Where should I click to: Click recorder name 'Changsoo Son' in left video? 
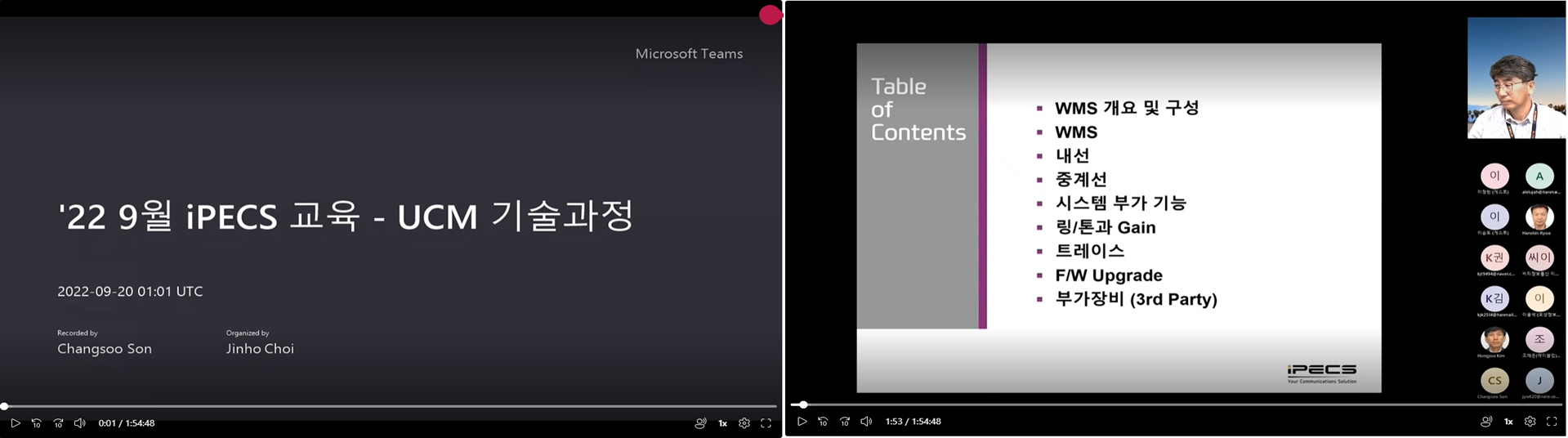(105, 349)
